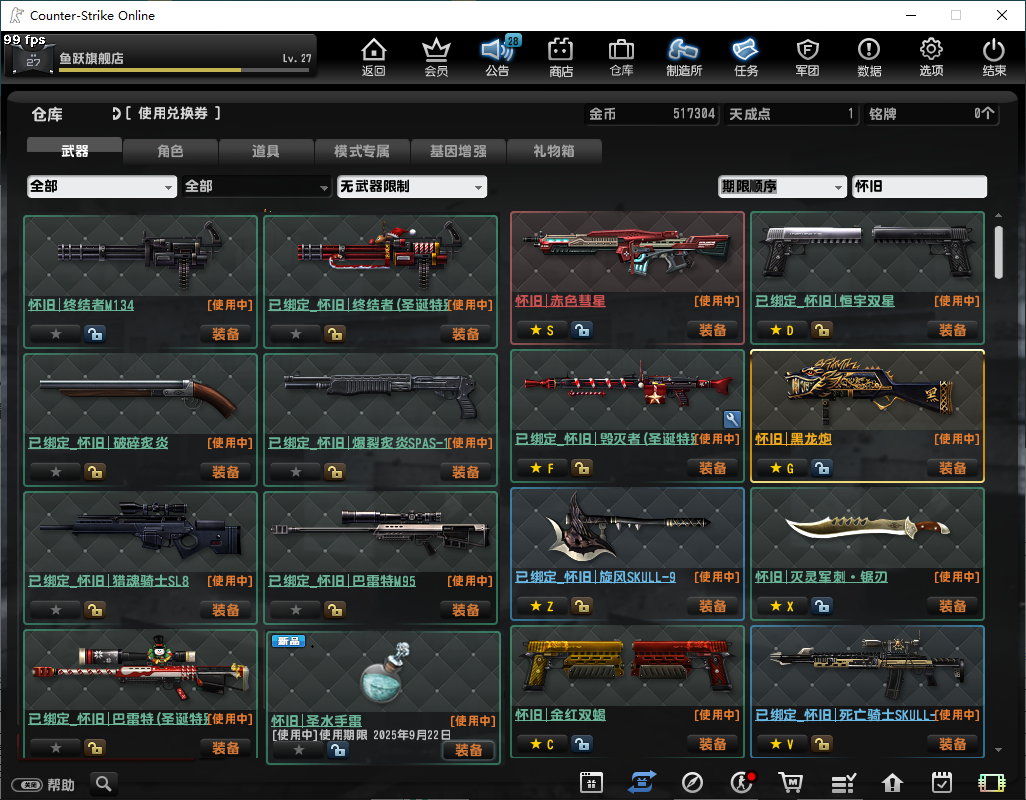This screenshot has width=1026, height=800.
Task: Equip the 怀旧|圣水手雷 grenade
Action: coord(469,750)
